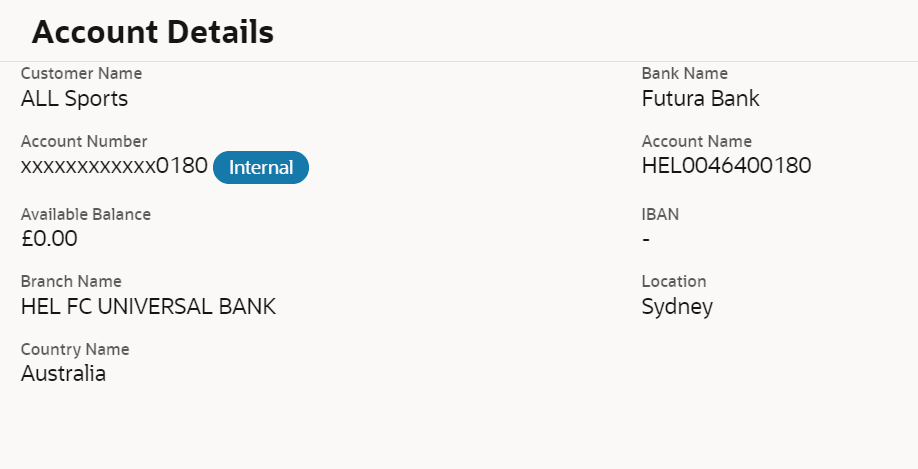Select the Australia country value
Viewport: 918px width, 469px height.
(63, 375)
